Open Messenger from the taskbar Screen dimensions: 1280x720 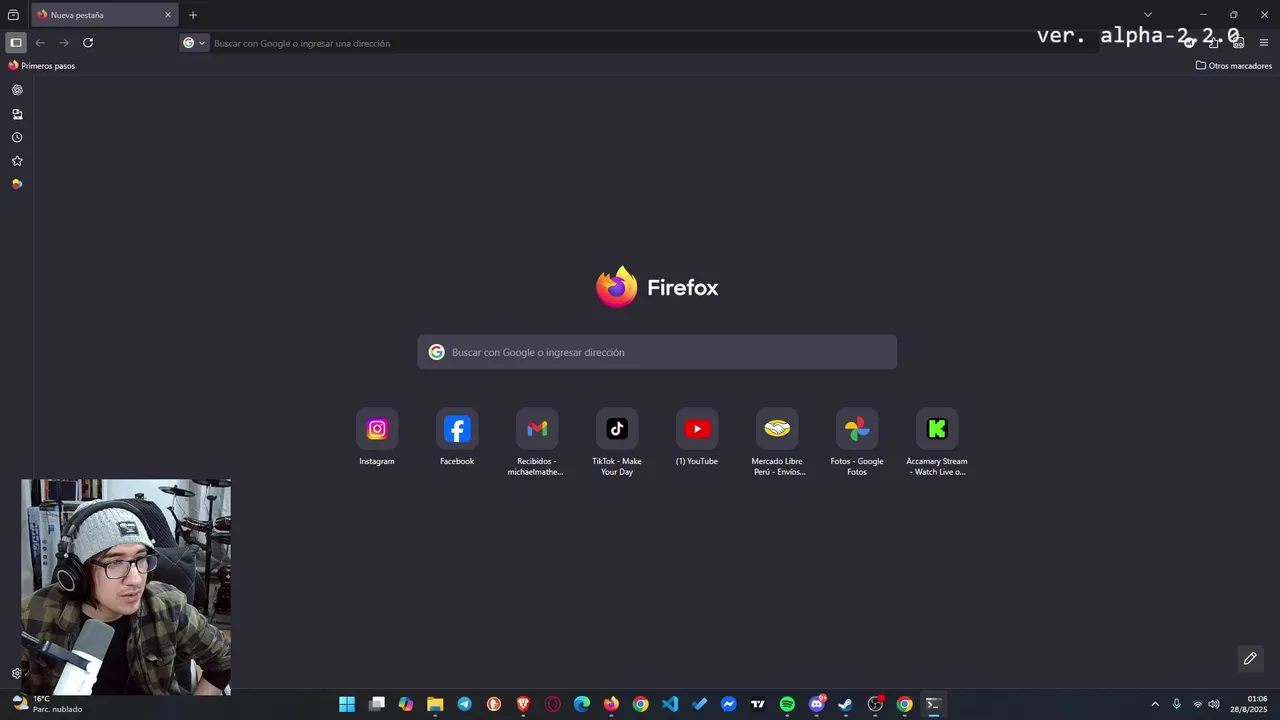pyautogui.click(x=729, y=704)
